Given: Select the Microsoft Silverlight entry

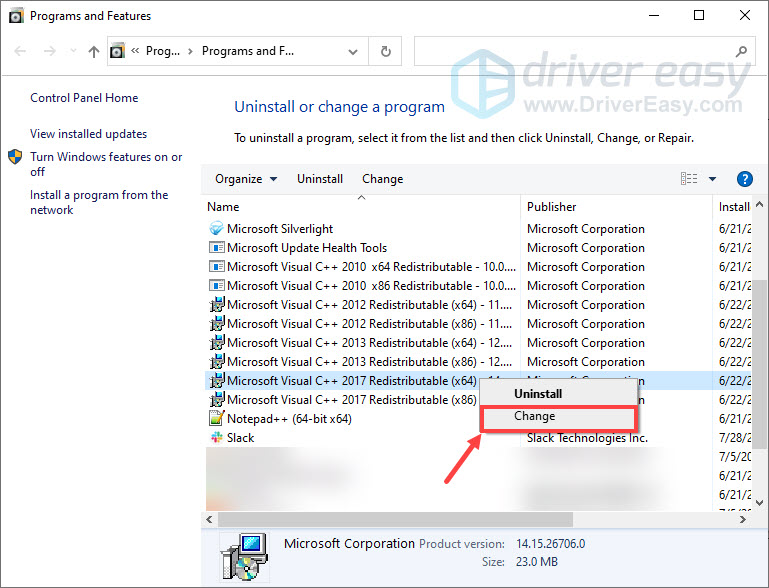Looking at the screenshot, I should tap(280, 229).
